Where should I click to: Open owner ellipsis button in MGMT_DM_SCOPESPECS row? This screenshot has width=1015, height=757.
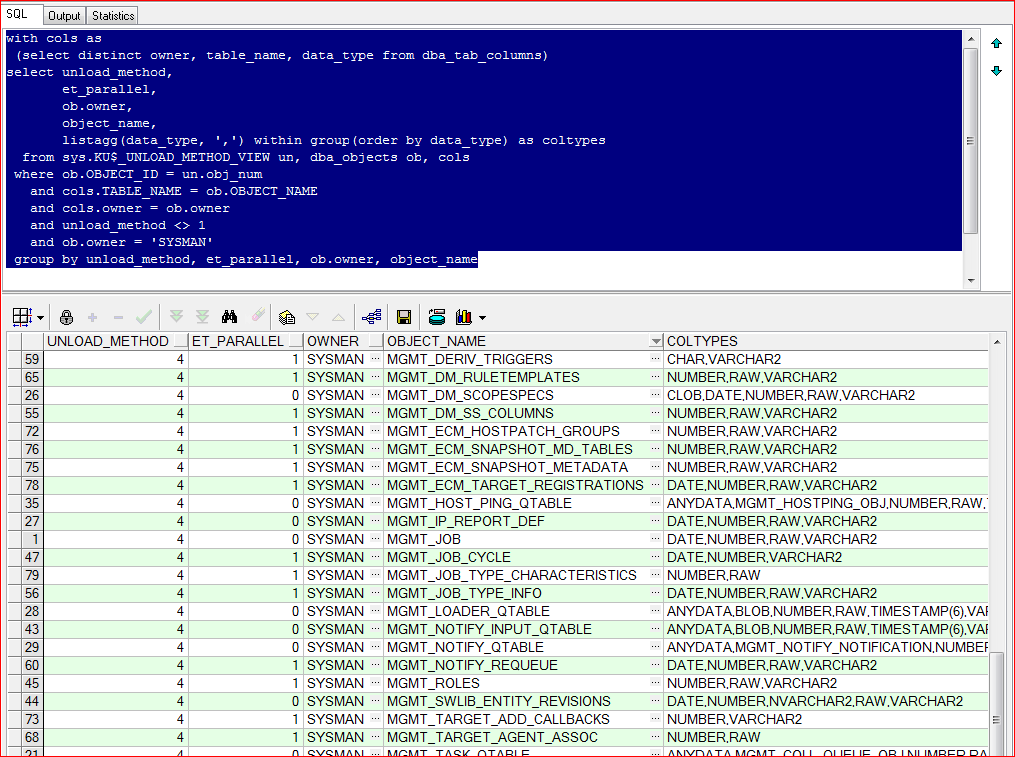coord(375,395)
